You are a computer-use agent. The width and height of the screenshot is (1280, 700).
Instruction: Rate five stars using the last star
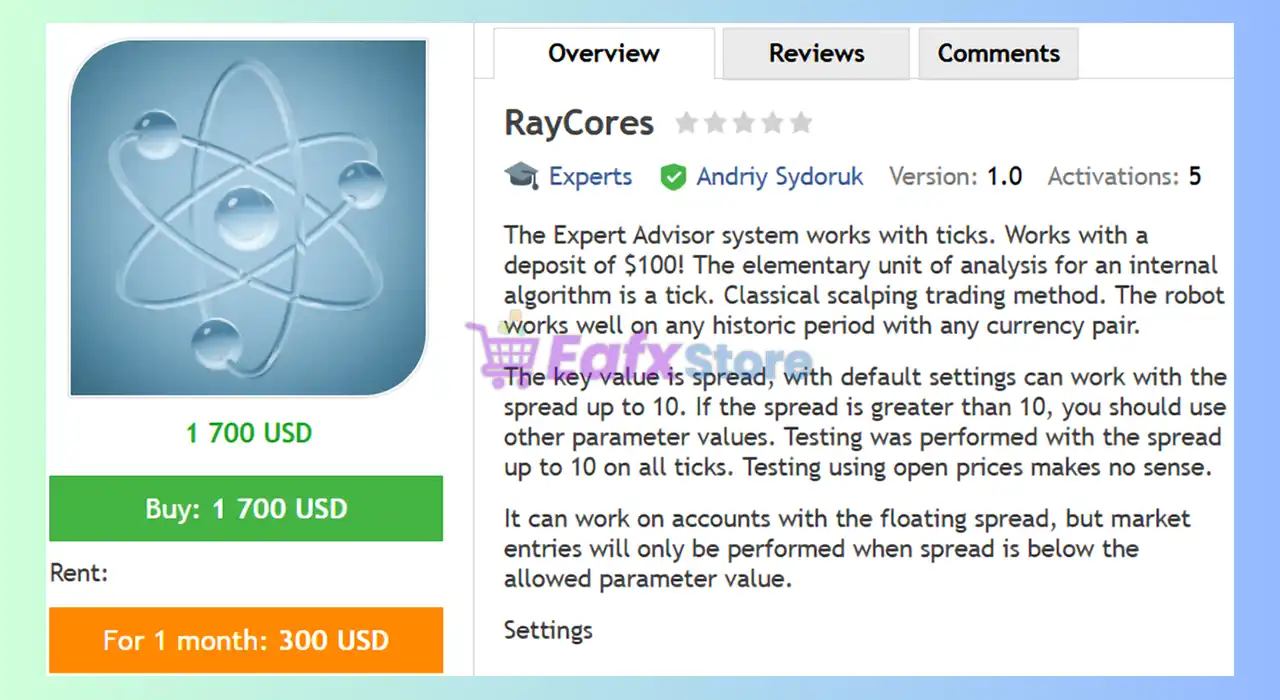(x=801, y=123)
